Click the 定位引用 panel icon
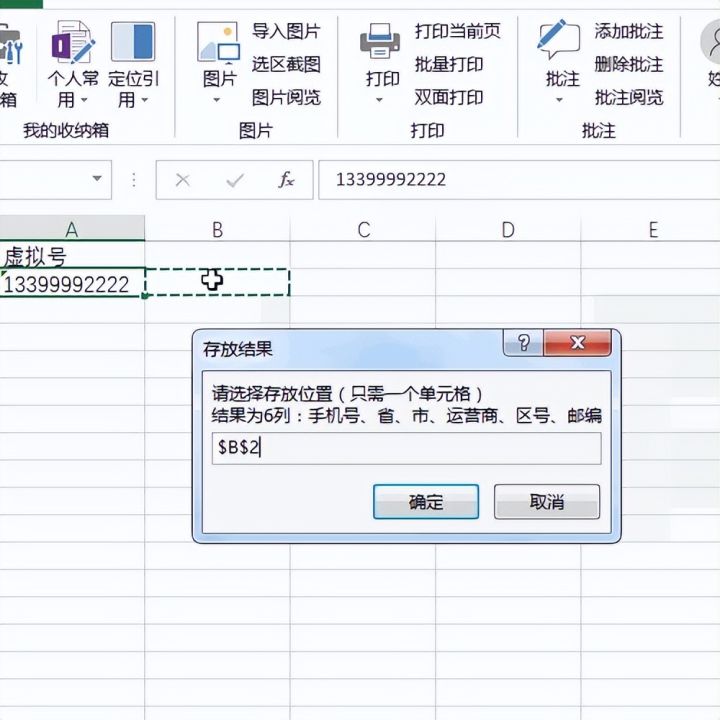Screen dimensions: 720x720 pyautogui.click(x=133, y=42)
